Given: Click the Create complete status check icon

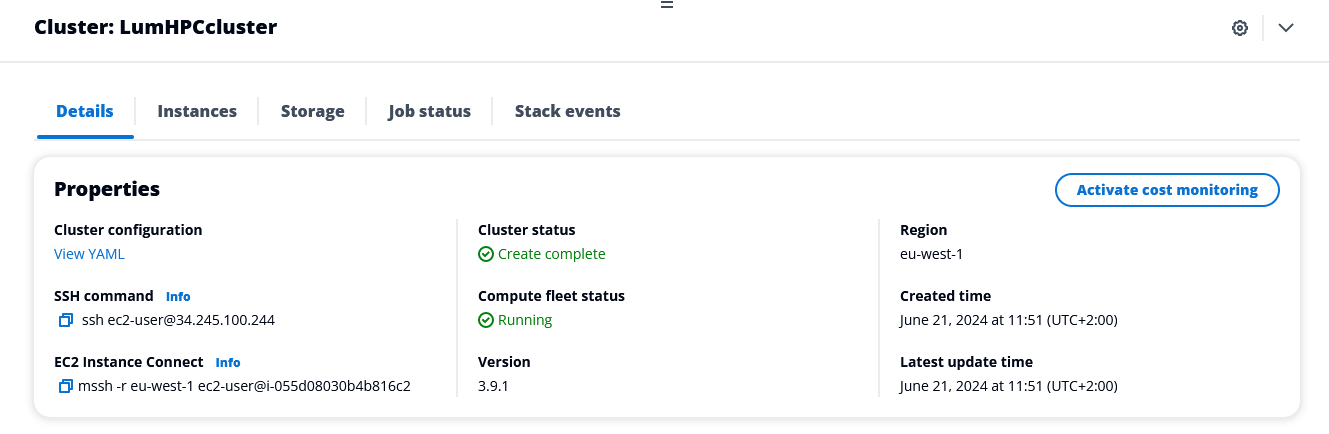Looking at the screenshot, I should 486,254.
